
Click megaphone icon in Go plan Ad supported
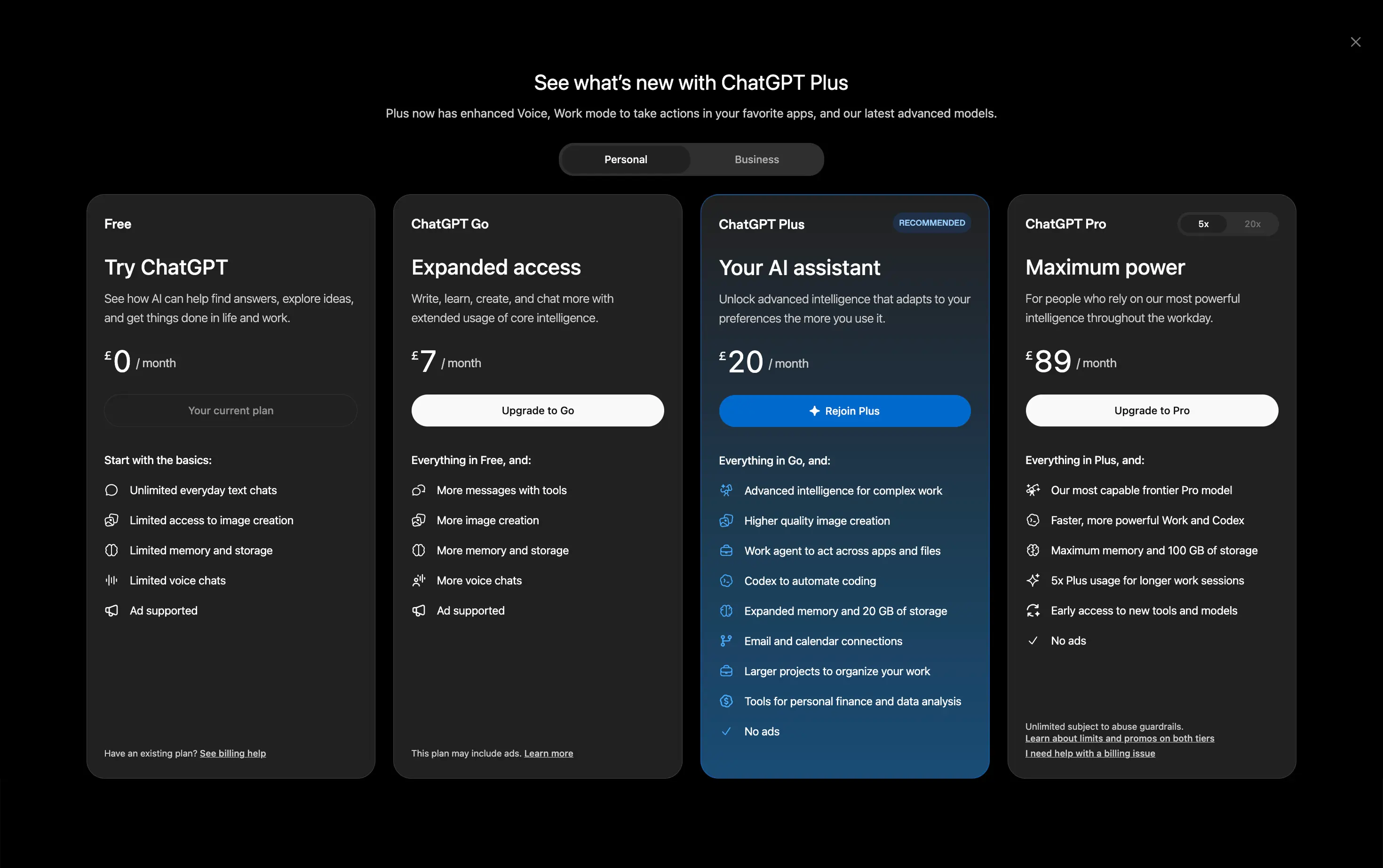pyautogui.click(x=419, y=611)
